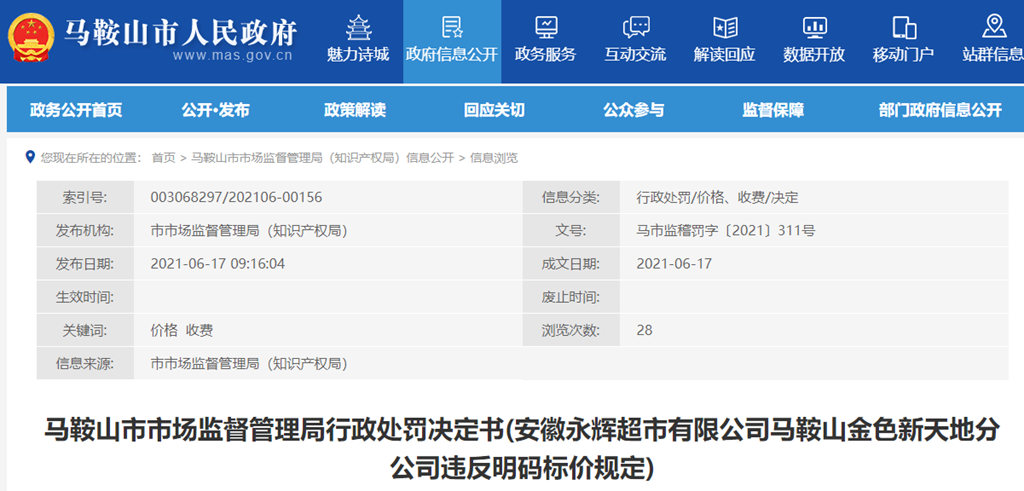Screen dimensions: 1024x491
Task: Select the 生效时间 label cell
Action: (85, 297)
